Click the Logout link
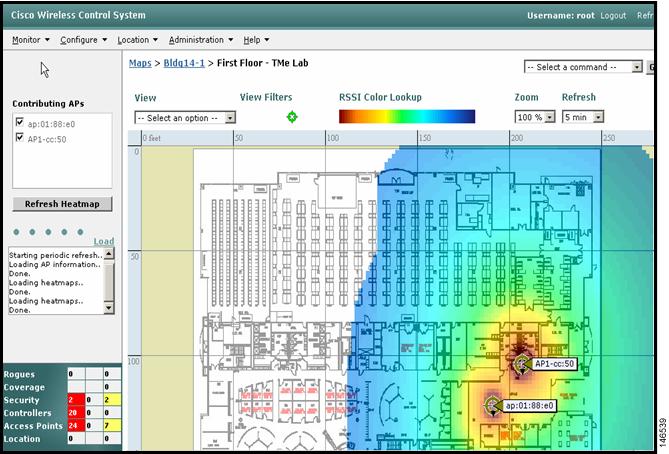 click(x=613, y=15)
